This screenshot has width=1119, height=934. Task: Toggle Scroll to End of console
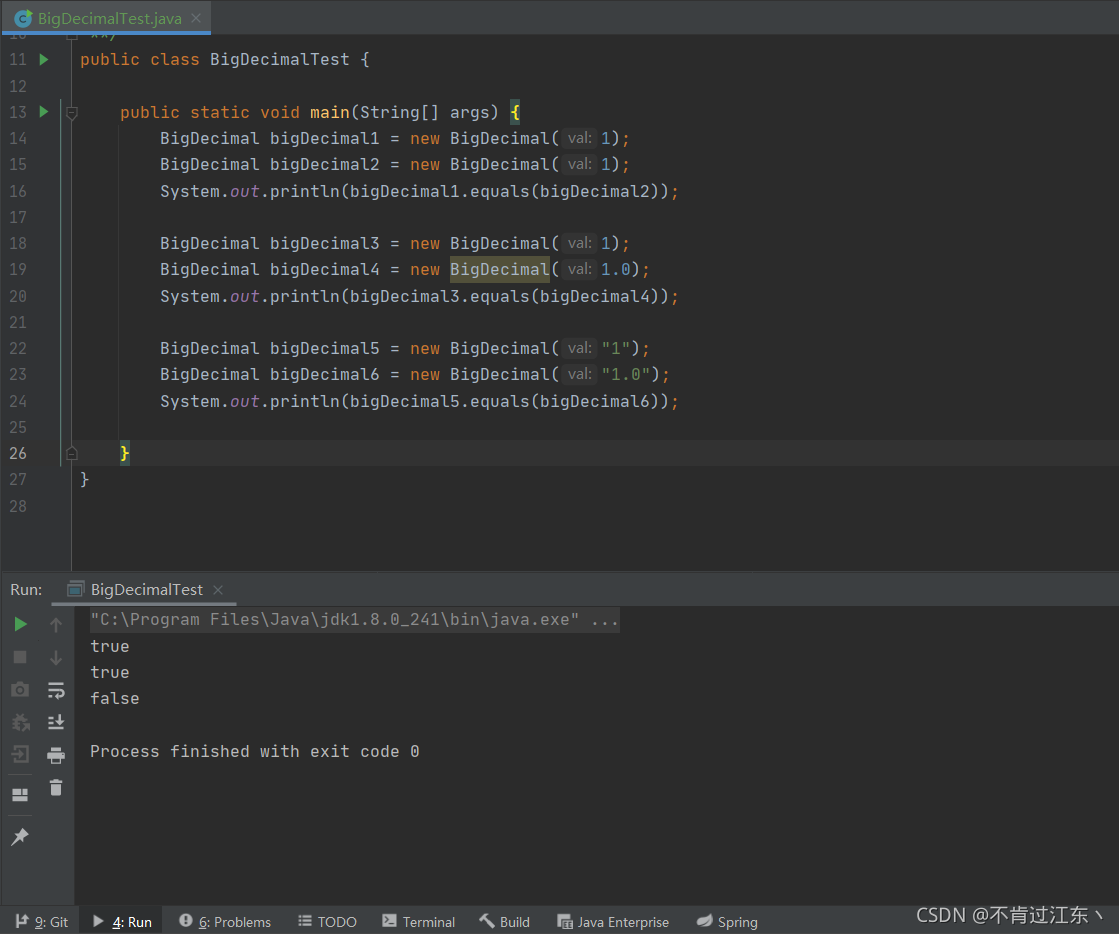[x=56, y=722]
